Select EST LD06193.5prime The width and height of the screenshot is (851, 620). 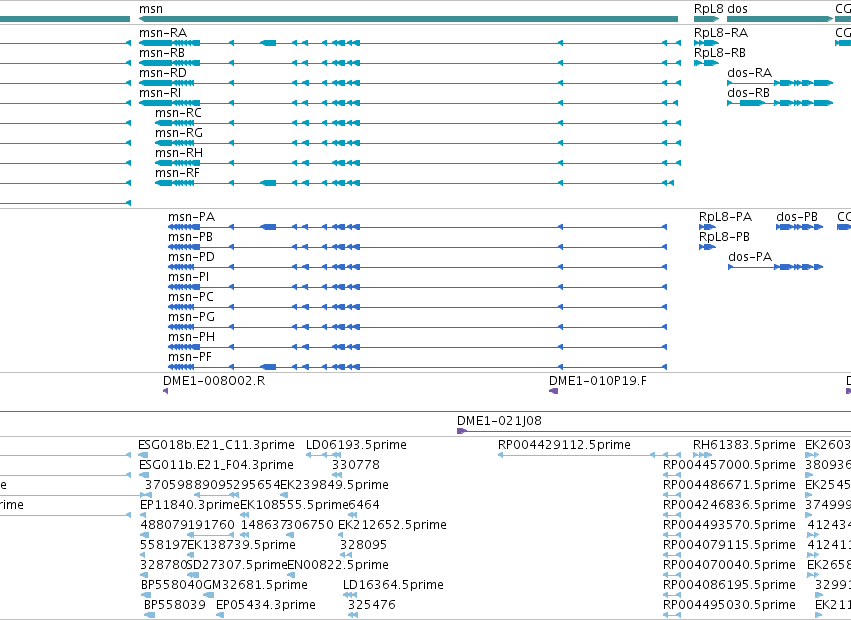[x=356, y=445]
